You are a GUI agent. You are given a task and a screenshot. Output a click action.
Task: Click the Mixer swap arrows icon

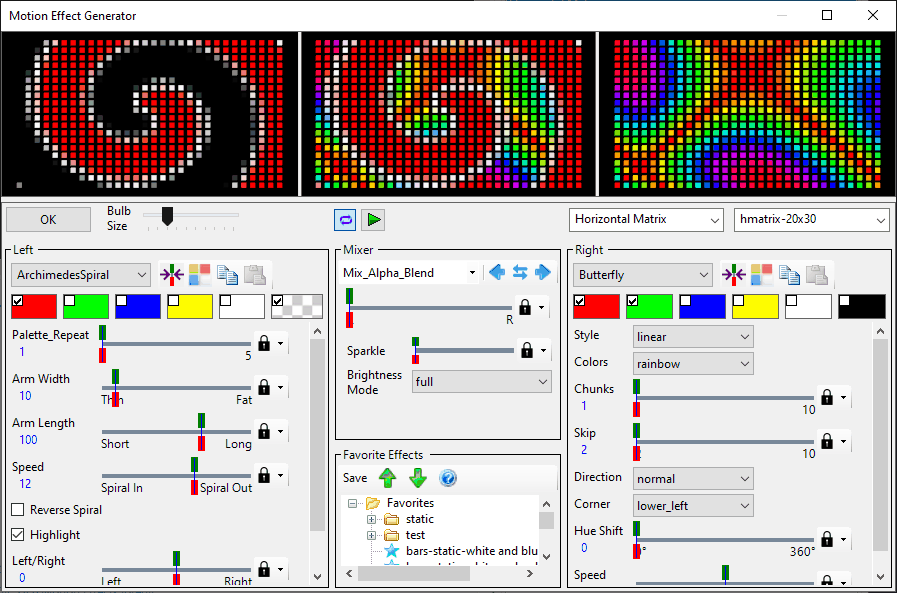click(520, 272)
